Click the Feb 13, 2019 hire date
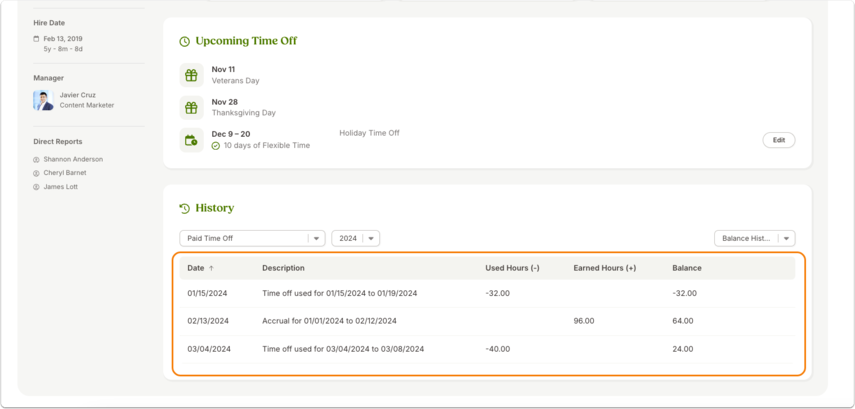Viewport: 855px width, 409px height. click(63, 39)
